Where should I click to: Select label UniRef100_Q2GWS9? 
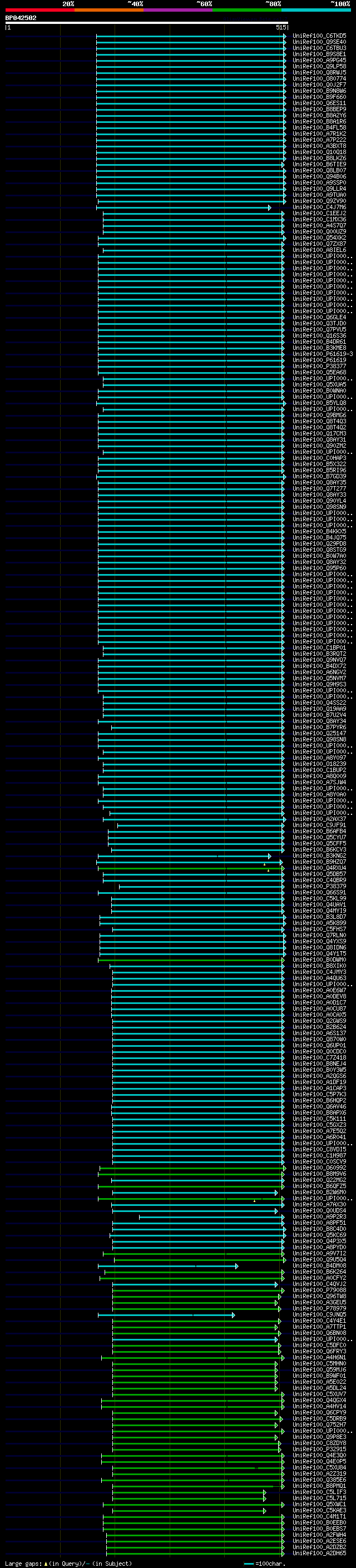tap(319, 1020)
